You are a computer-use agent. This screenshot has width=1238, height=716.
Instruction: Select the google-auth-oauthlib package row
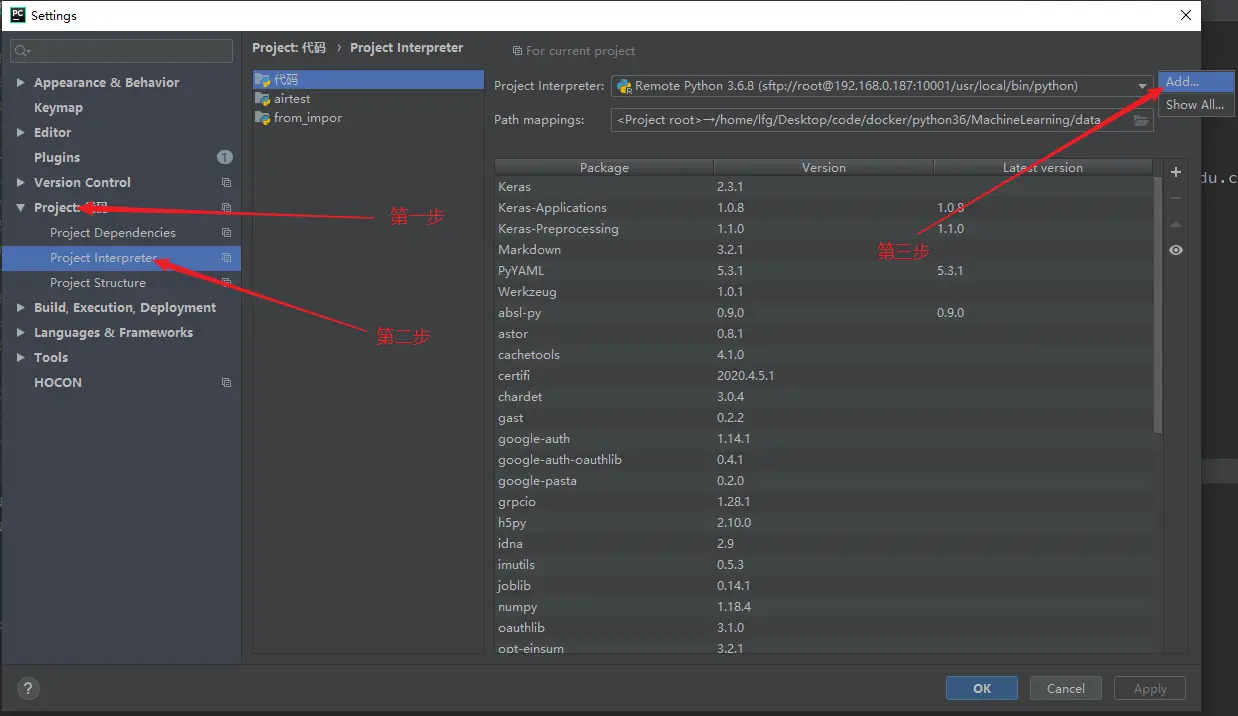[824, 460]
